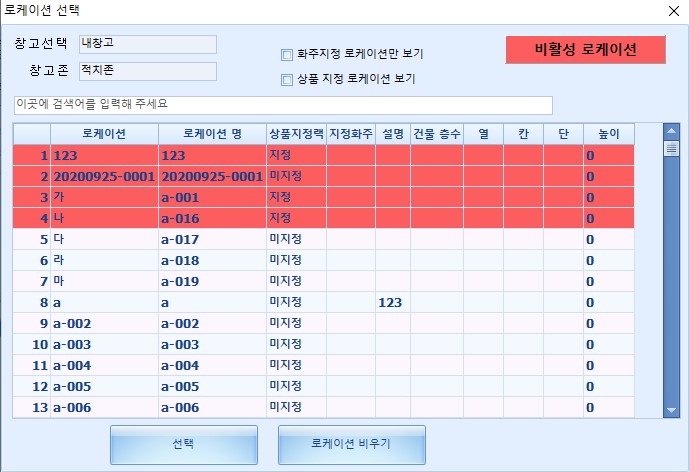
Task: Select row 2 location 20200925-0001
Action: coord(104,177)
